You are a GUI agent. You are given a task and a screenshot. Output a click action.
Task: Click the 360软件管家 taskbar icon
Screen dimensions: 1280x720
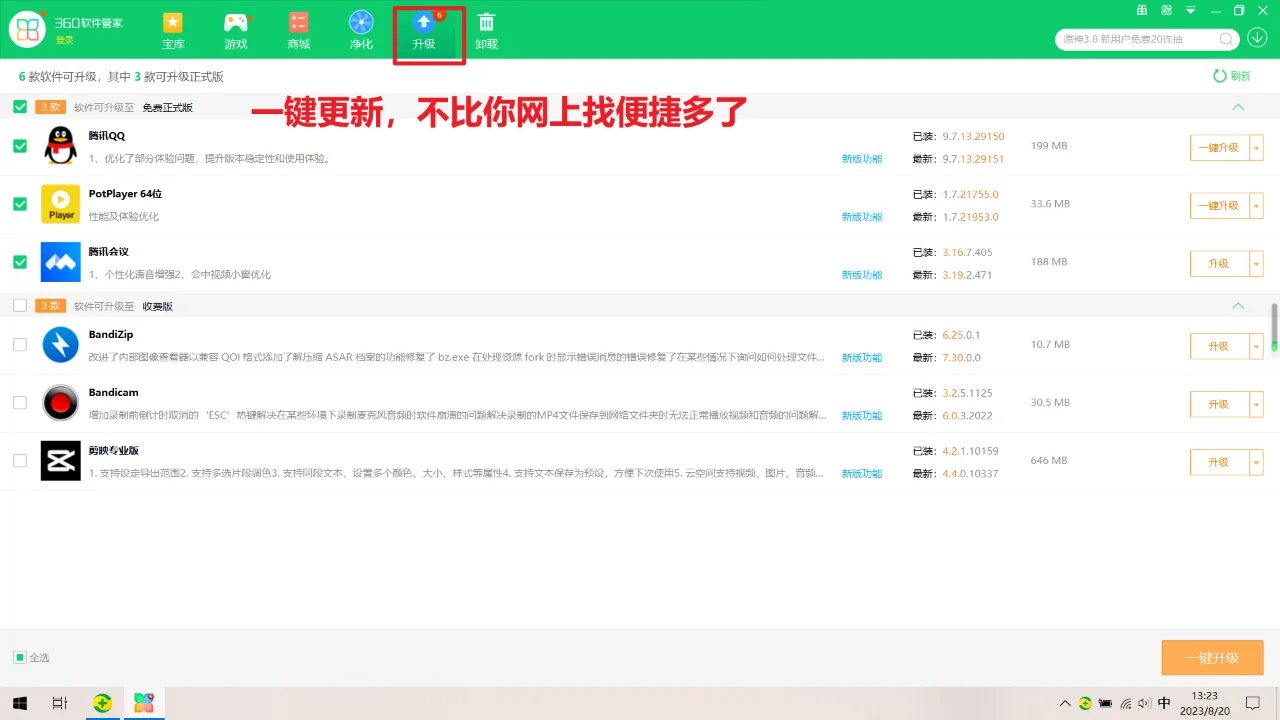pos(144,703)
